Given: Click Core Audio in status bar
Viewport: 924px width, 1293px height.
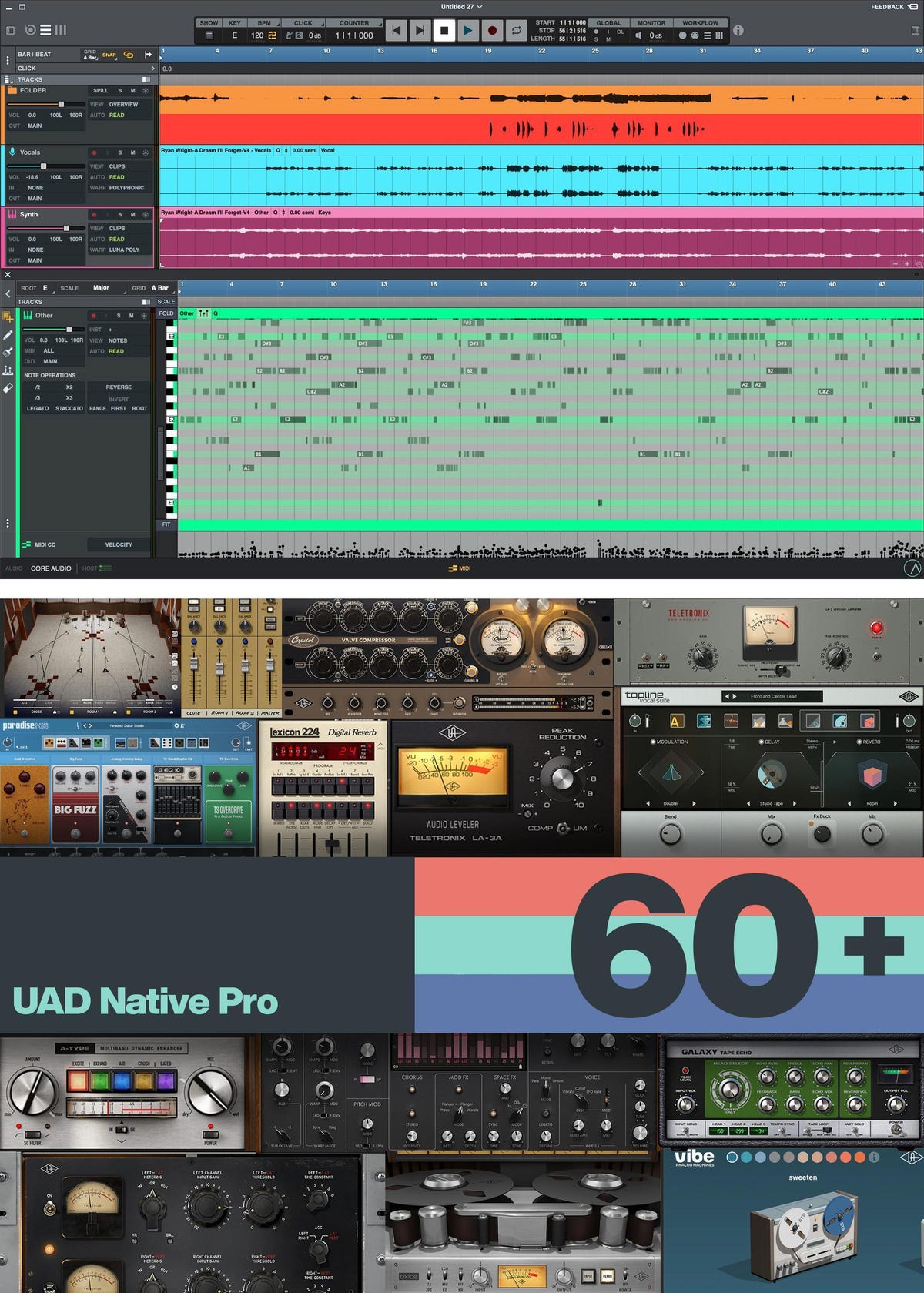Looking at the screenshot, I should click(51, 568).
